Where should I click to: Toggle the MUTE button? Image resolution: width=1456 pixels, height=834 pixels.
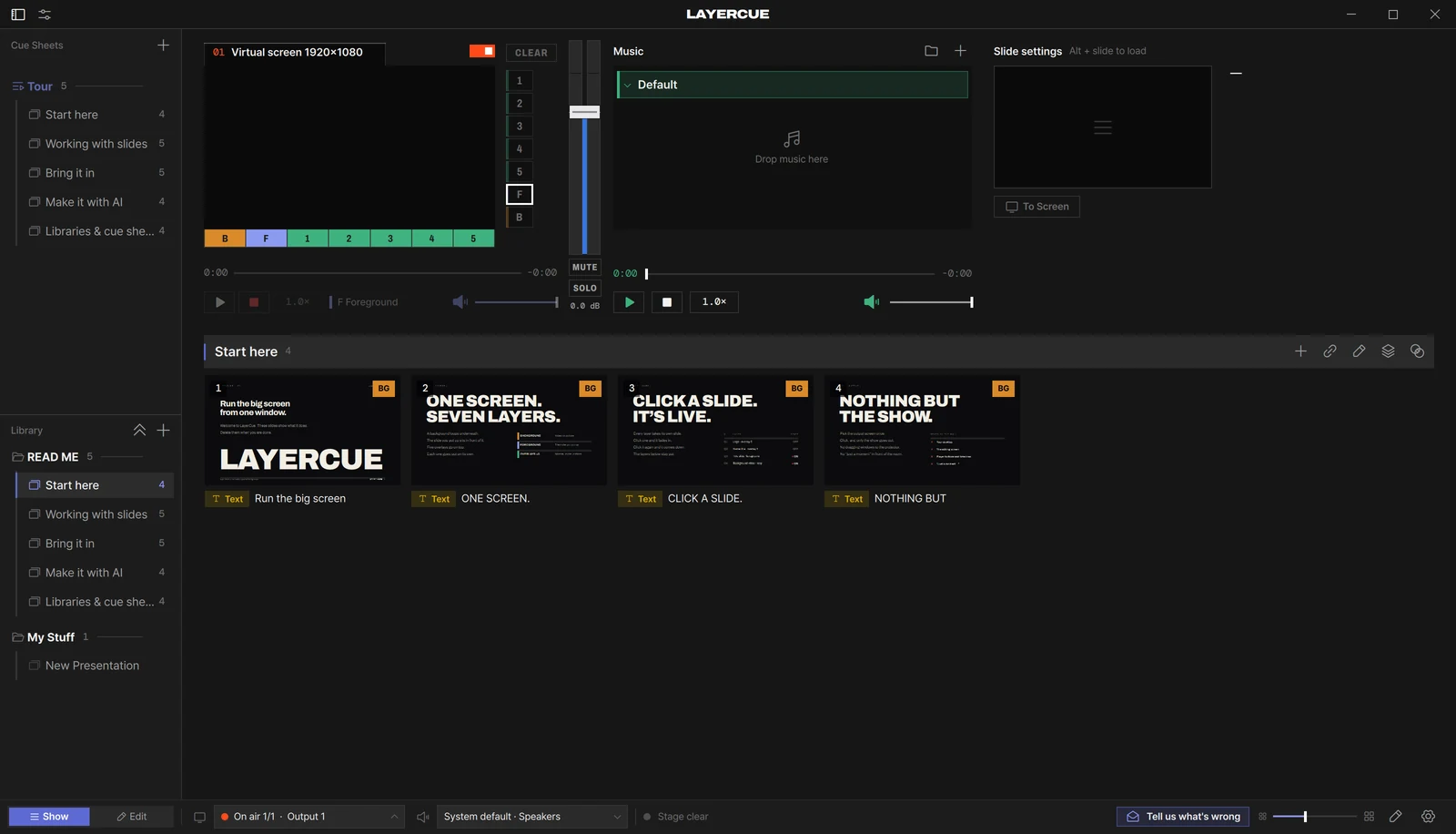[584, 268]
